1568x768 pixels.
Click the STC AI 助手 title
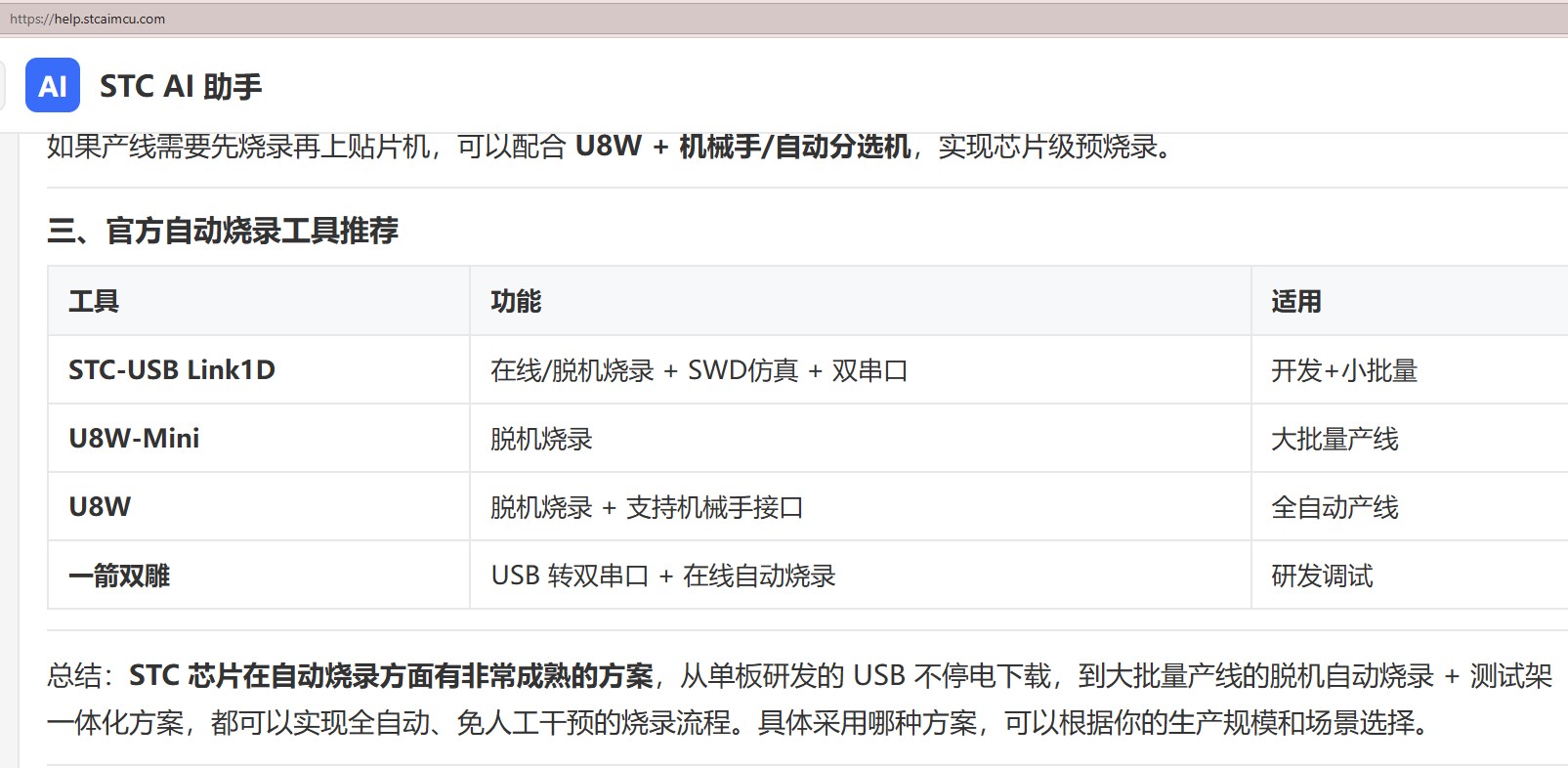pyautogui.click(x=181, y=86)
